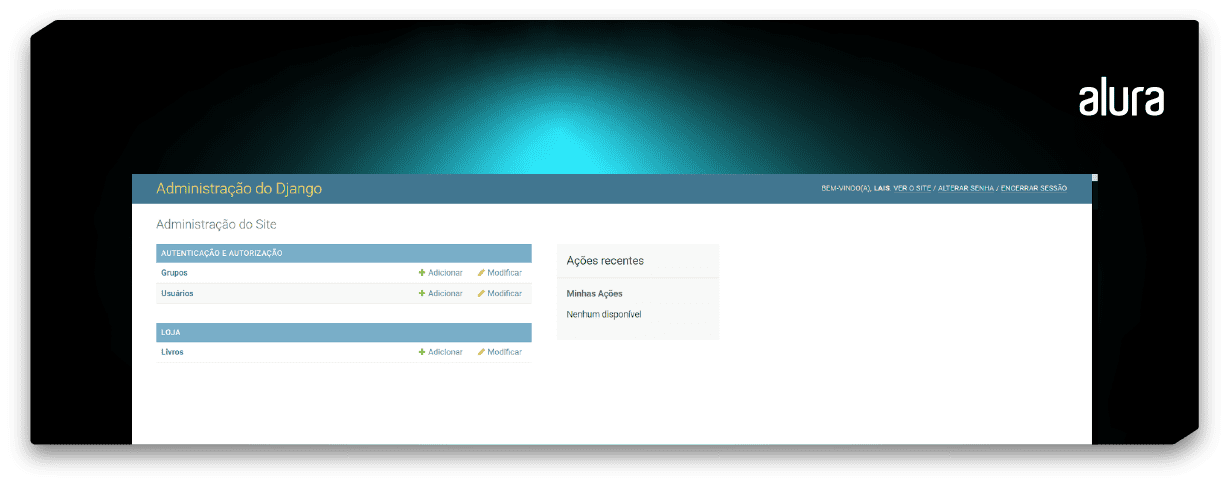Click the pencil icon in Usuários row
Image resolution: width=1229 pixels, height=485 pixels.
pos(481,294)
